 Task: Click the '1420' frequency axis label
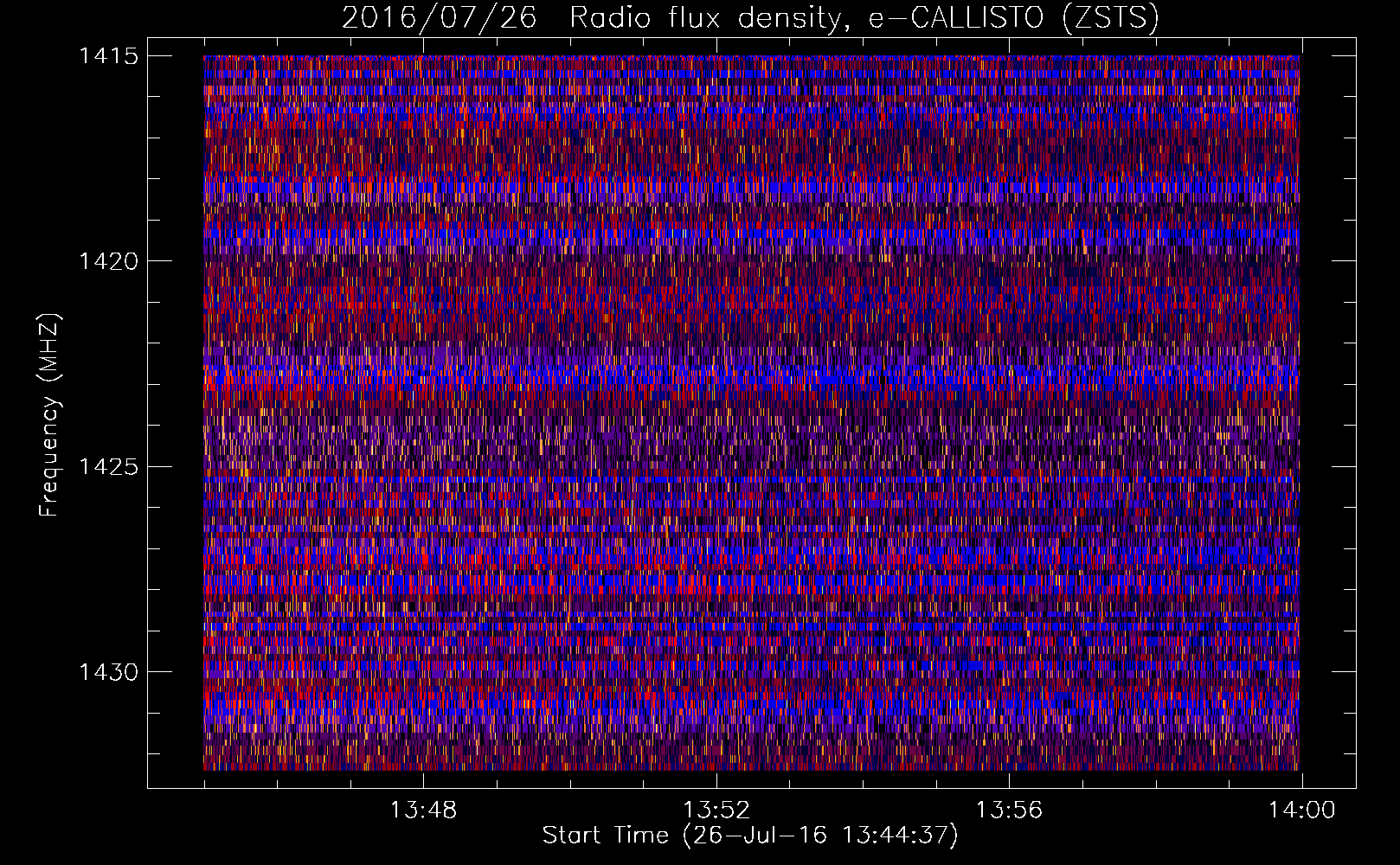[109, 261]
